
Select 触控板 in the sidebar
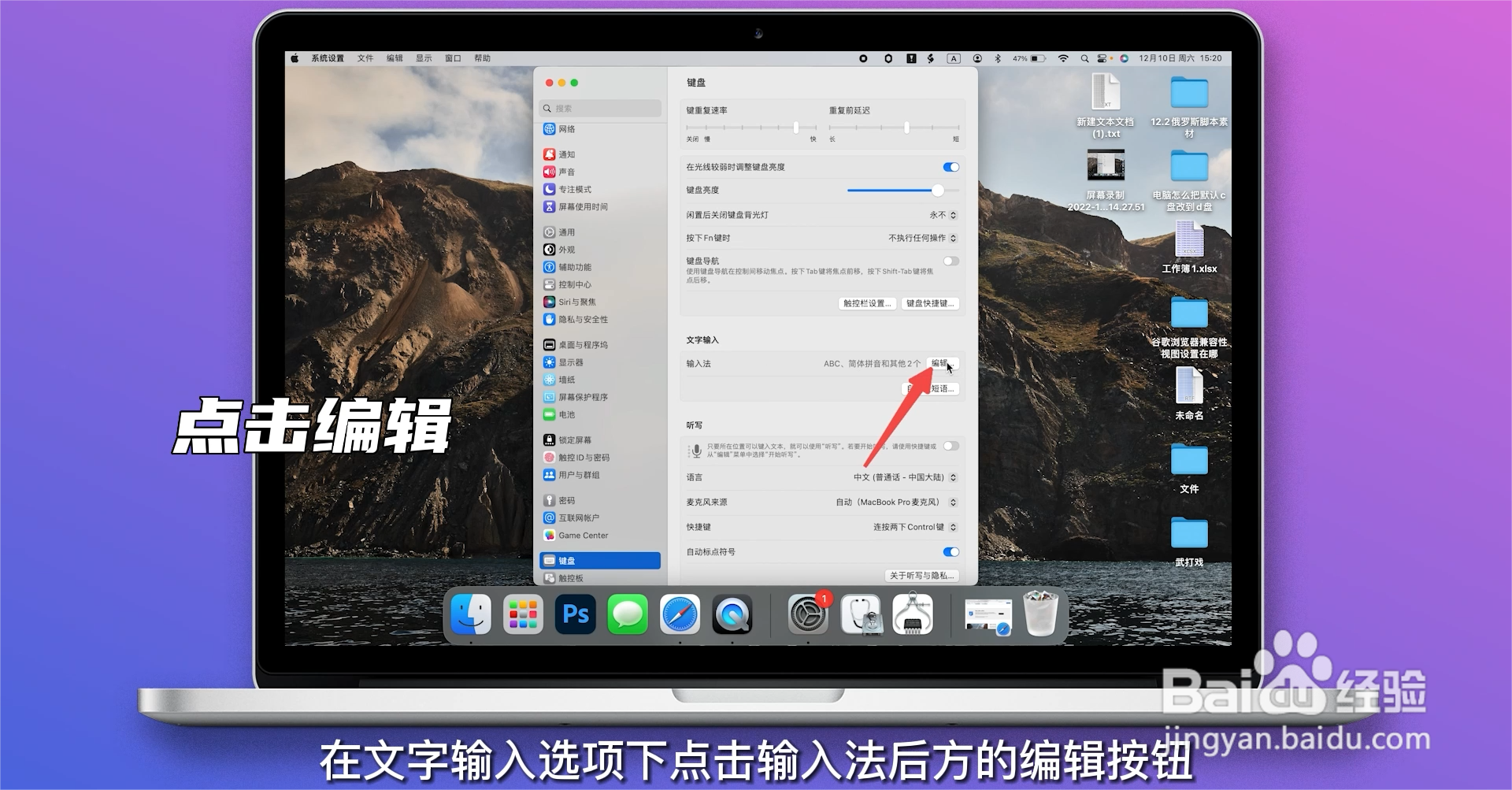click(x=571, y=577)
